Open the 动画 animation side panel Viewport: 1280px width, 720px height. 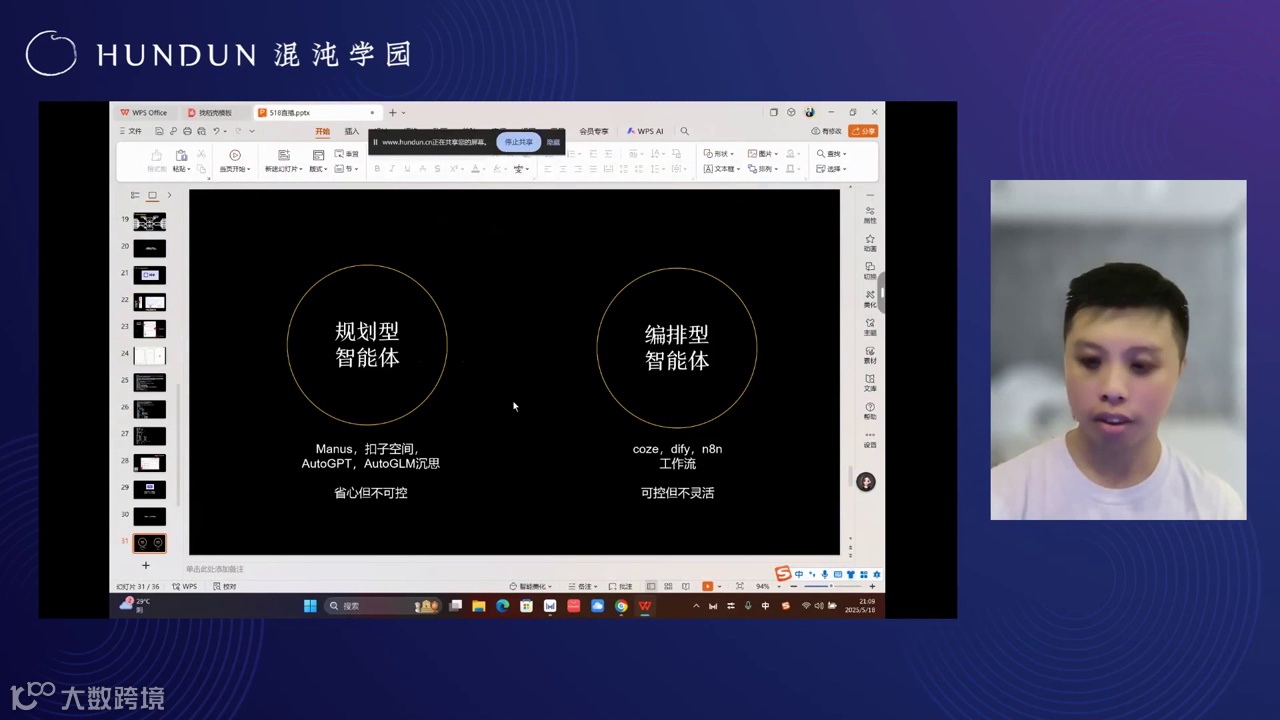(870, 242)
